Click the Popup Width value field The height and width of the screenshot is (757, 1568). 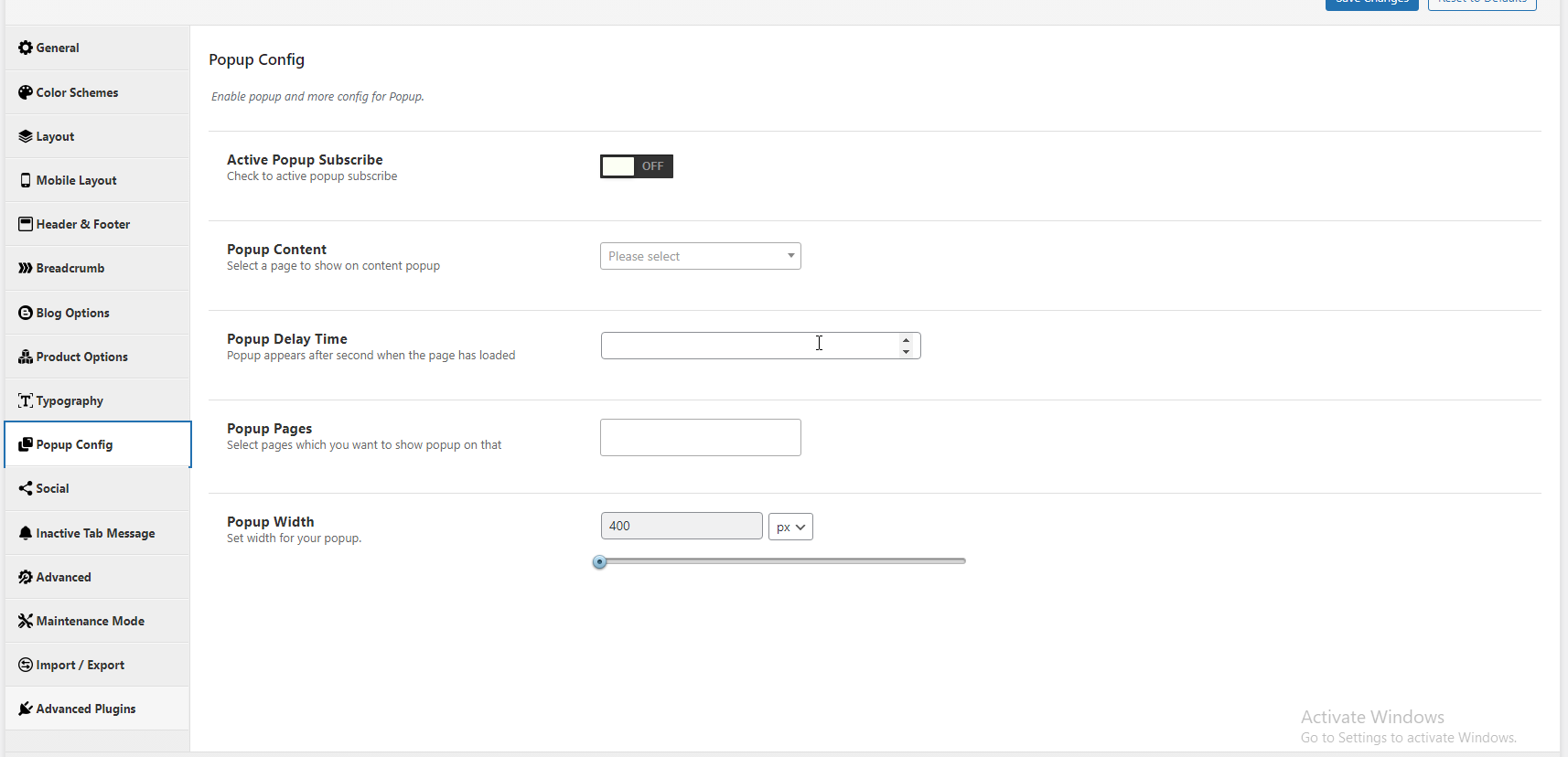(681, 526)
